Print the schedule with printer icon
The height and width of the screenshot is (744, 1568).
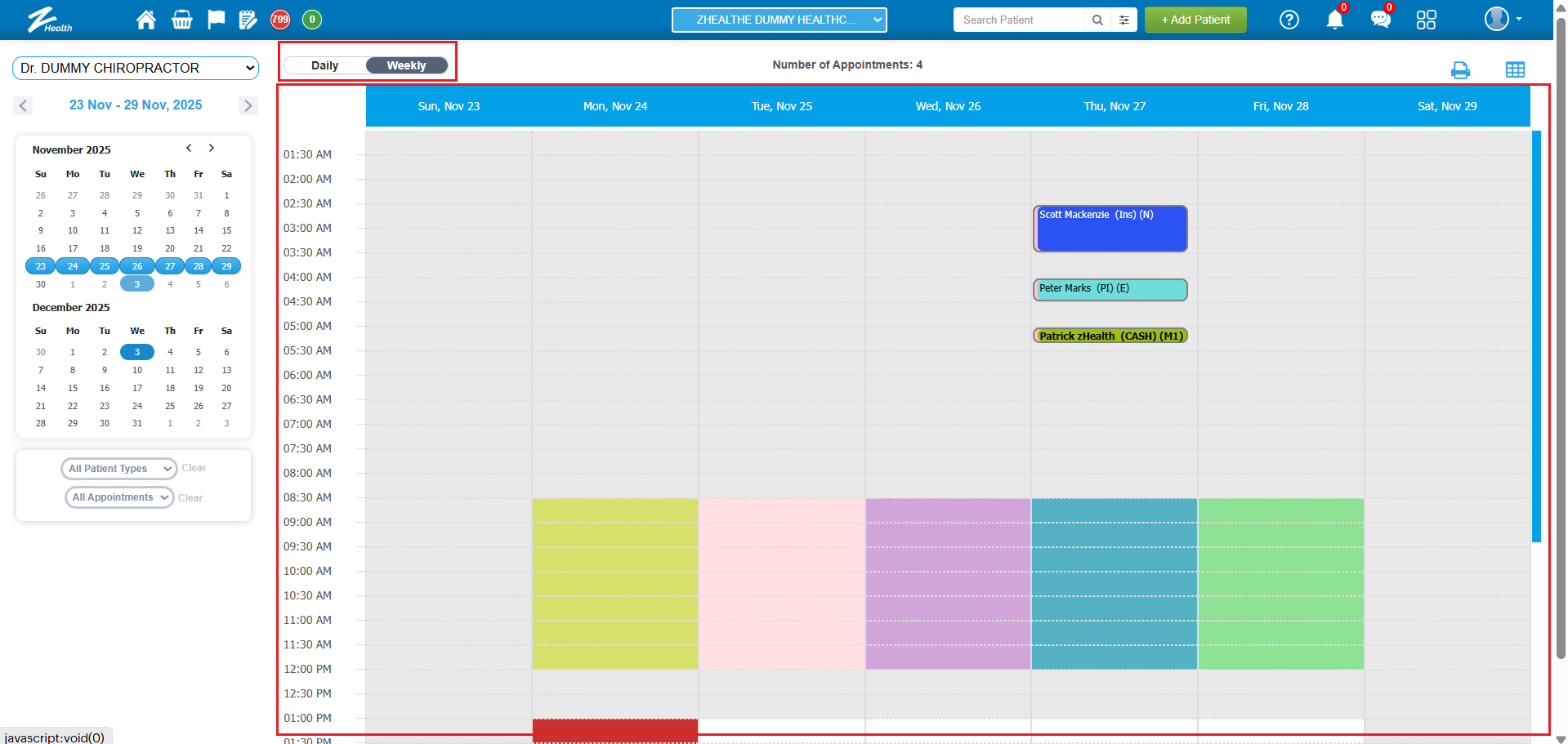click(x=1460, y=70)
